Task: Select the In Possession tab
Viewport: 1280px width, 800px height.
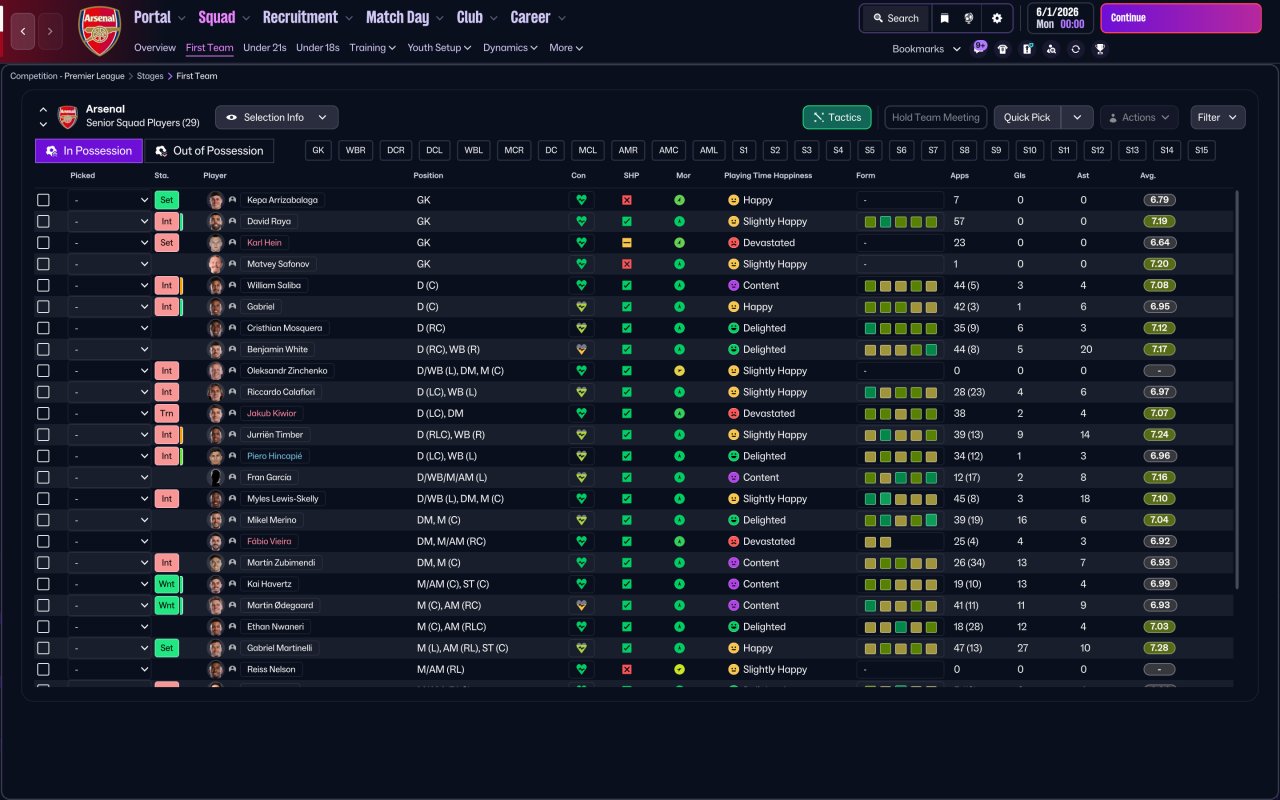Action: point(89,151)
